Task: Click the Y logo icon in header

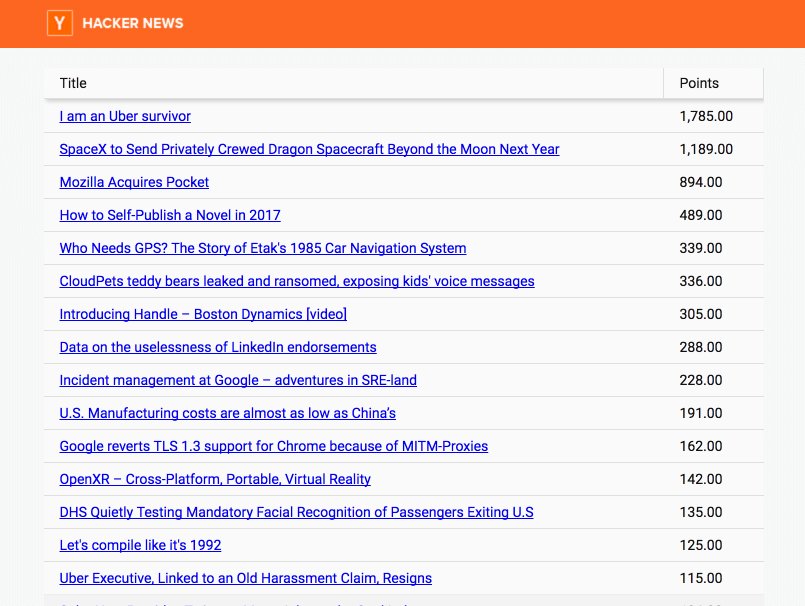Action: tap(60, 23)
